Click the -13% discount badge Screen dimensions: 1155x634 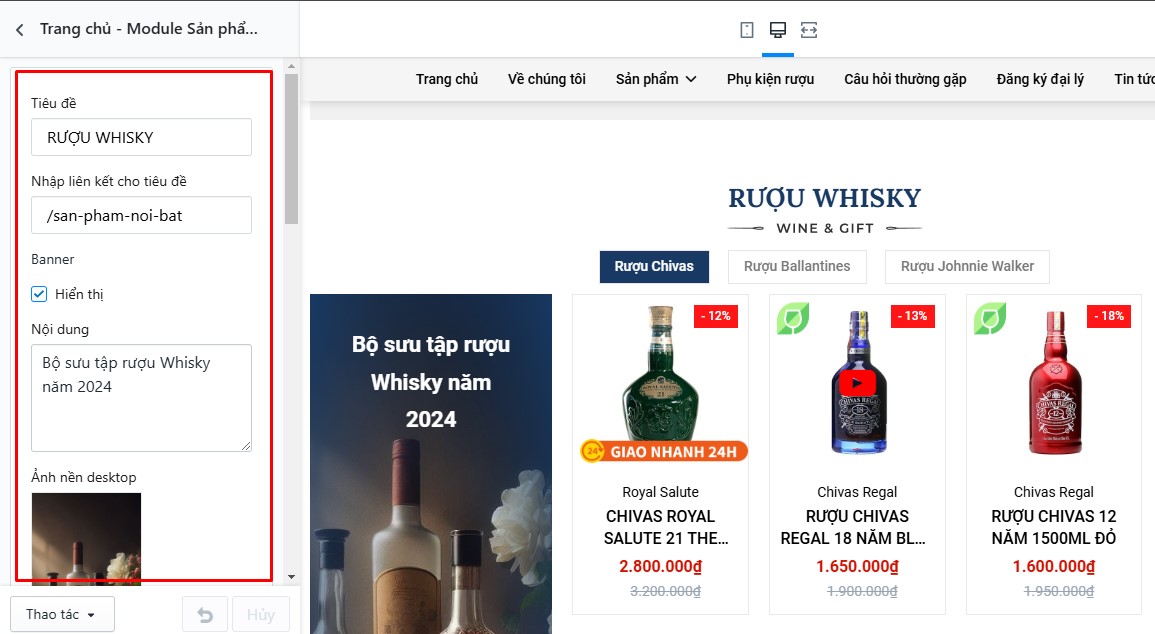pos(913,316)
